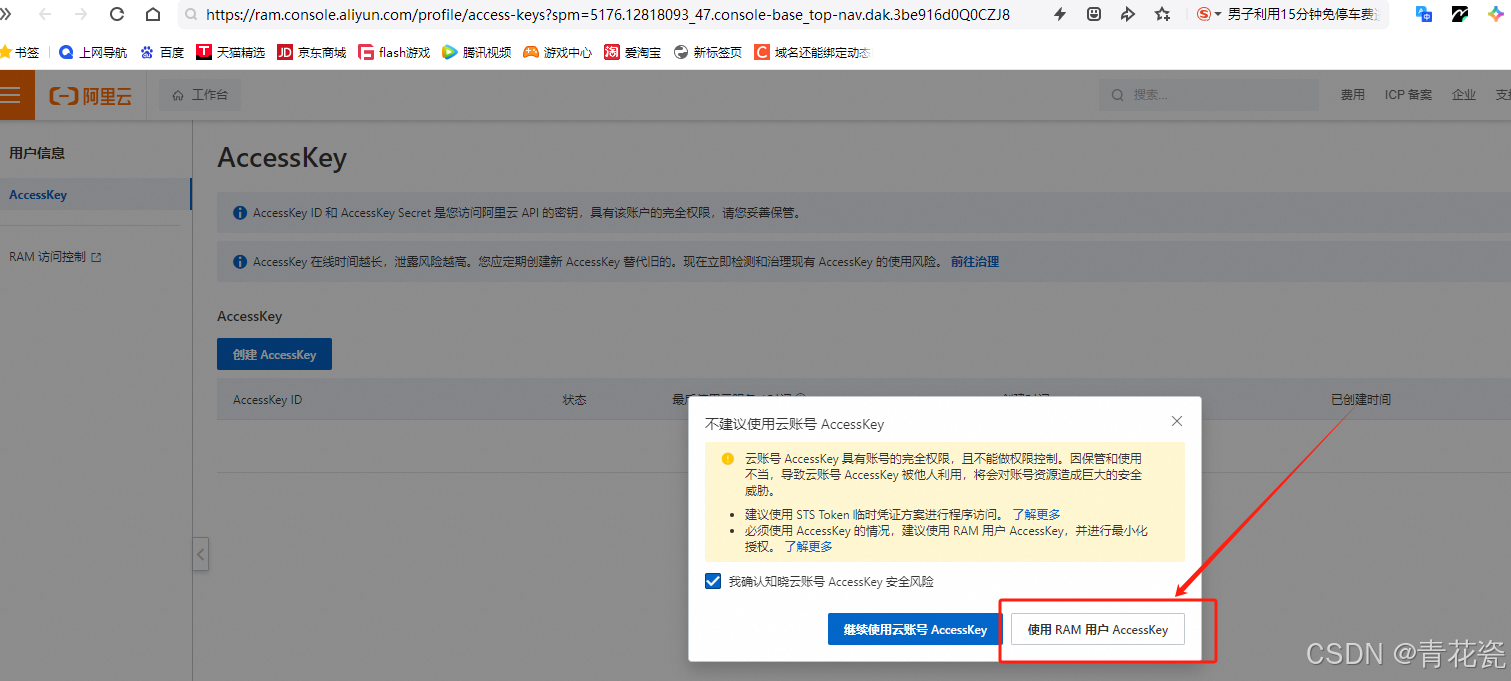The width and height of the screenshot is (1511, 681).
Task: Click the AccessKey ID column header
Action: click(x=267, y=400)
